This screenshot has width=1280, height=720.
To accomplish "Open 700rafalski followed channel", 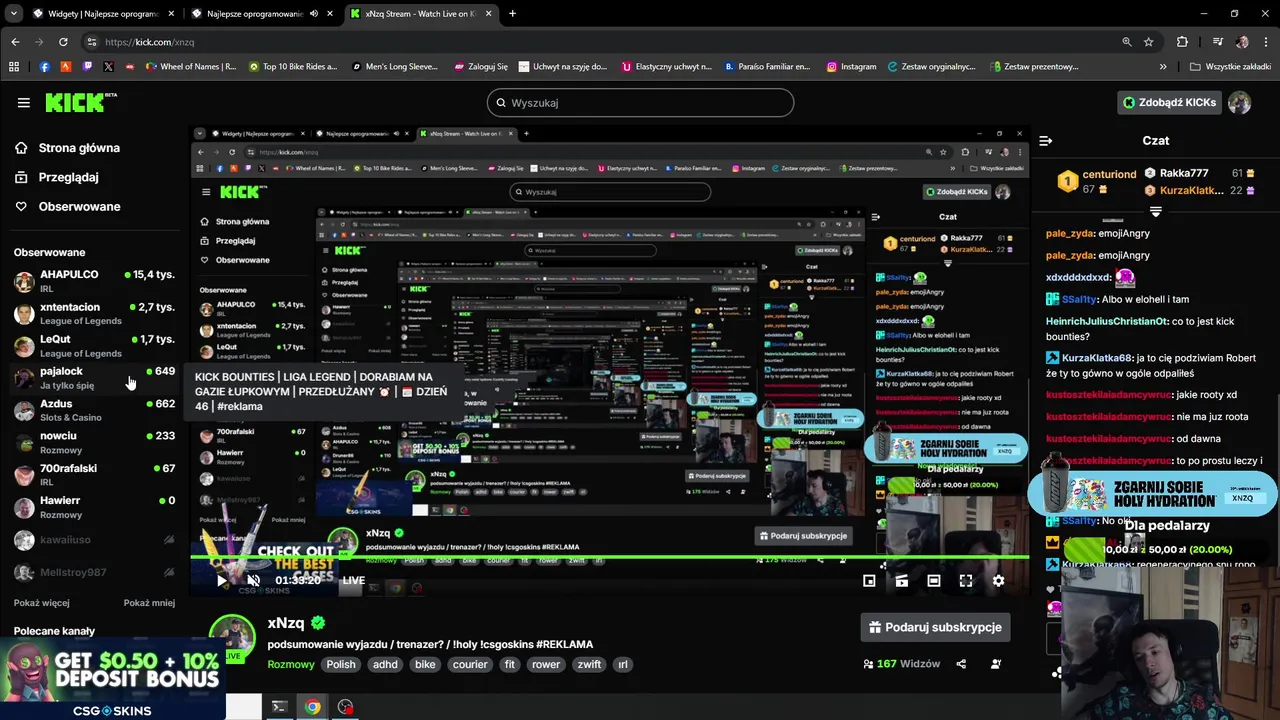I will (x=95, y=474).
